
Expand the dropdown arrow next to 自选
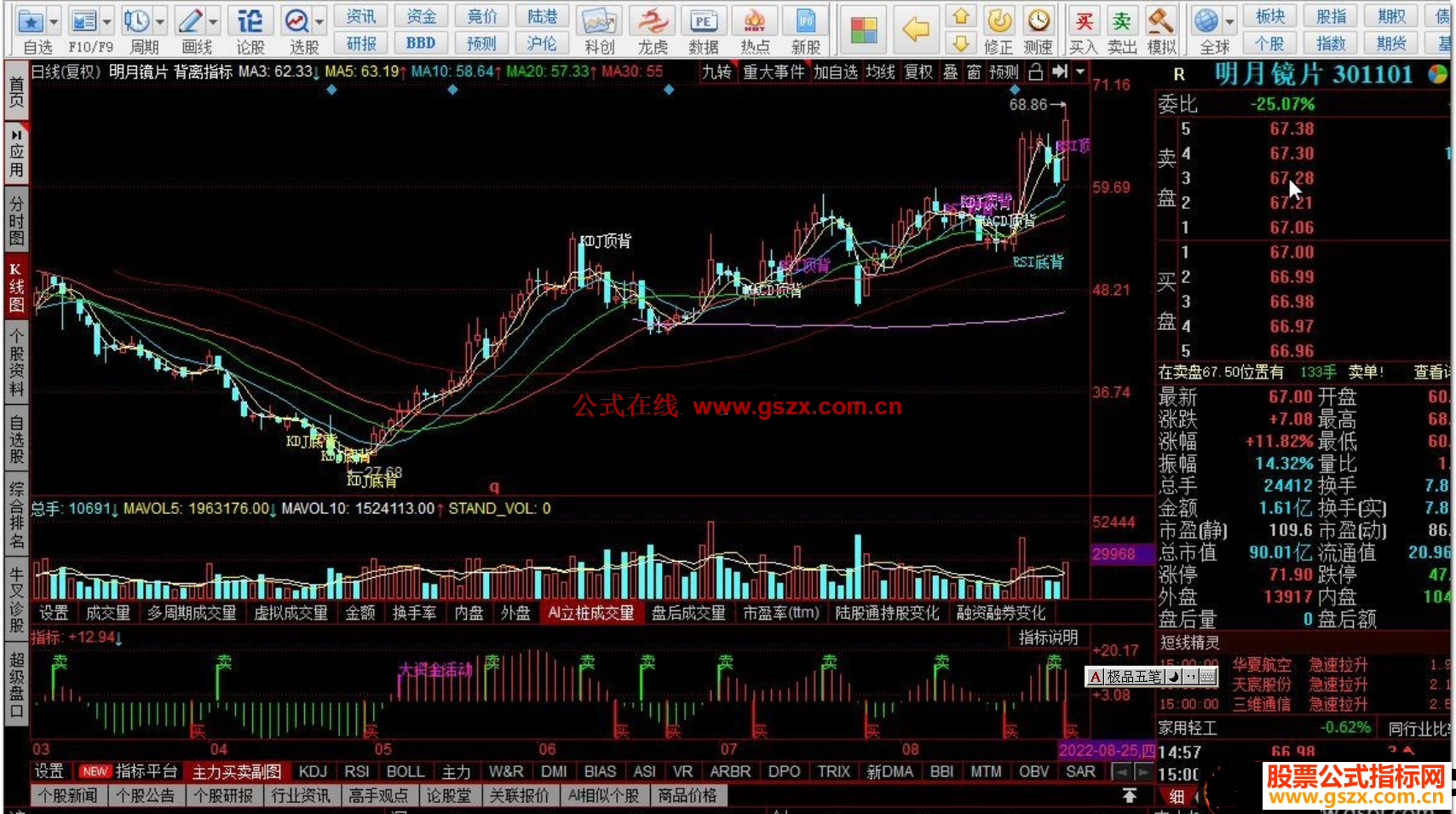54,21
